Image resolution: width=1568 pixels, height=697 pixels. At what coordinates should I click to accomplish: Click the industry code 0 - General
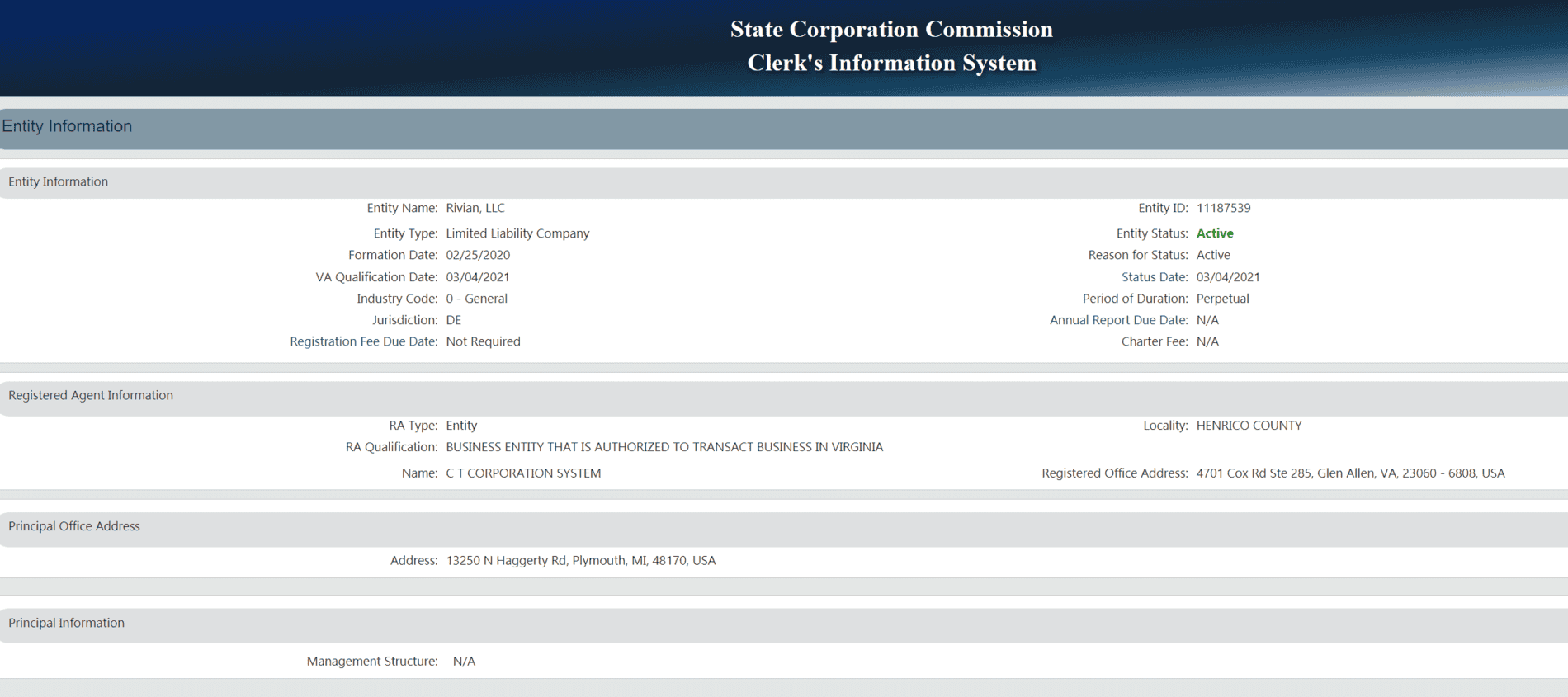point(477,299)
